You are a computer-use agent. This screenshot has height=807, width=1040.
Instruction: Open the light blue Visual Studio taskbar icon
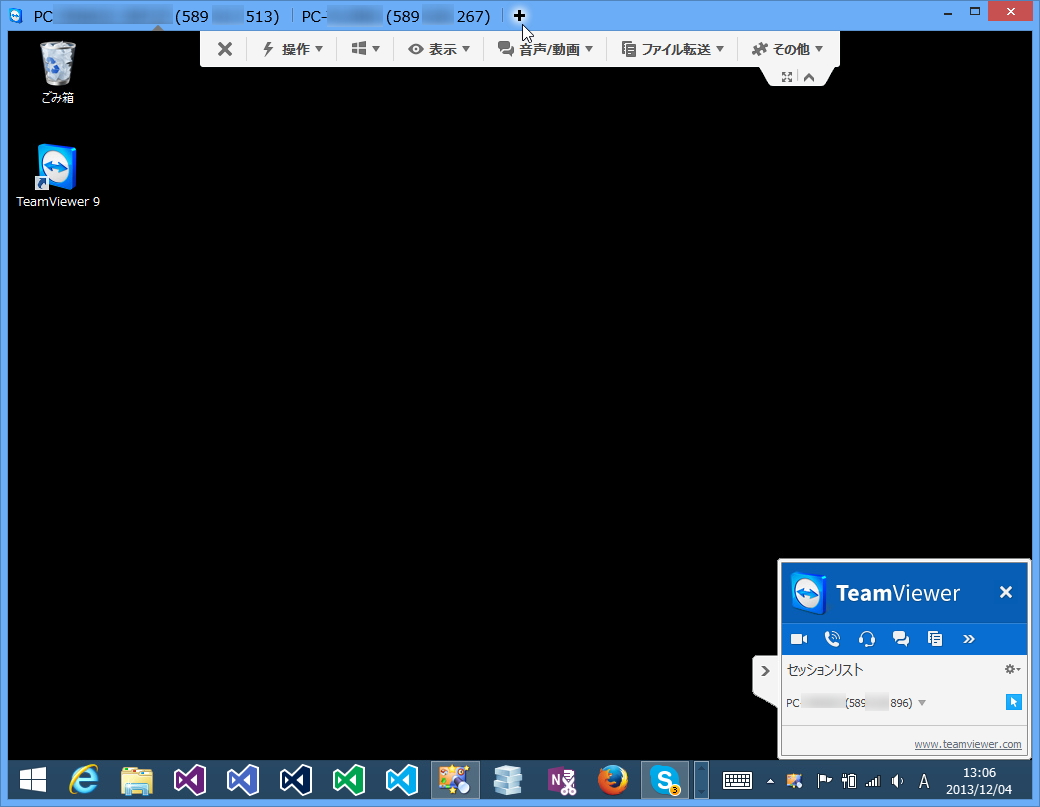tap(402, 780)
